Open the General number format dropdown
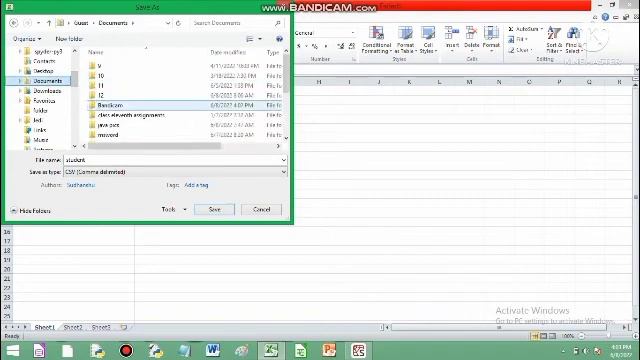Screen dimensions: 640x360 point(353,33)
